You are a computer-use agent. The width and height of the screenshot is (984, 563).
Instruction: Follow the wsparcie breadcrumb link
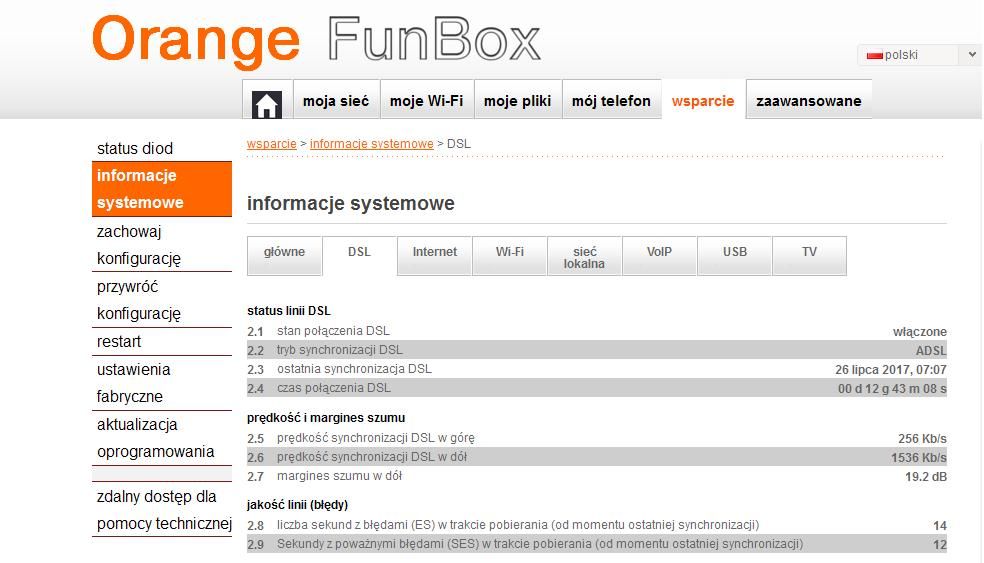tap(272, 144)
